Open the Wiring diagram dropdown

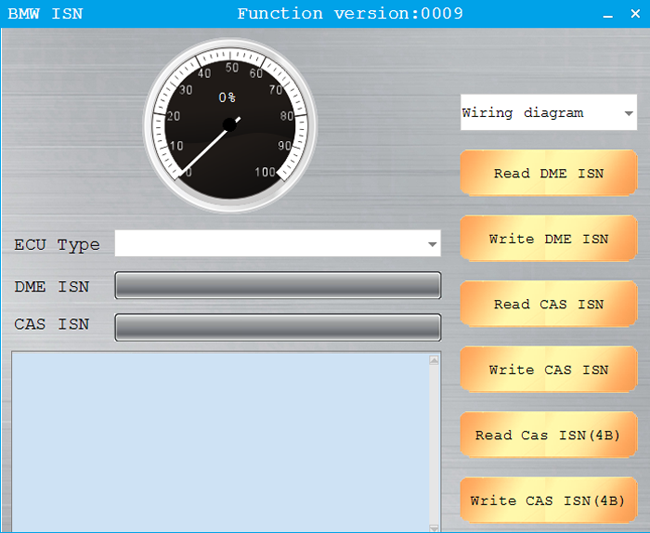click(x=548, y=112)
